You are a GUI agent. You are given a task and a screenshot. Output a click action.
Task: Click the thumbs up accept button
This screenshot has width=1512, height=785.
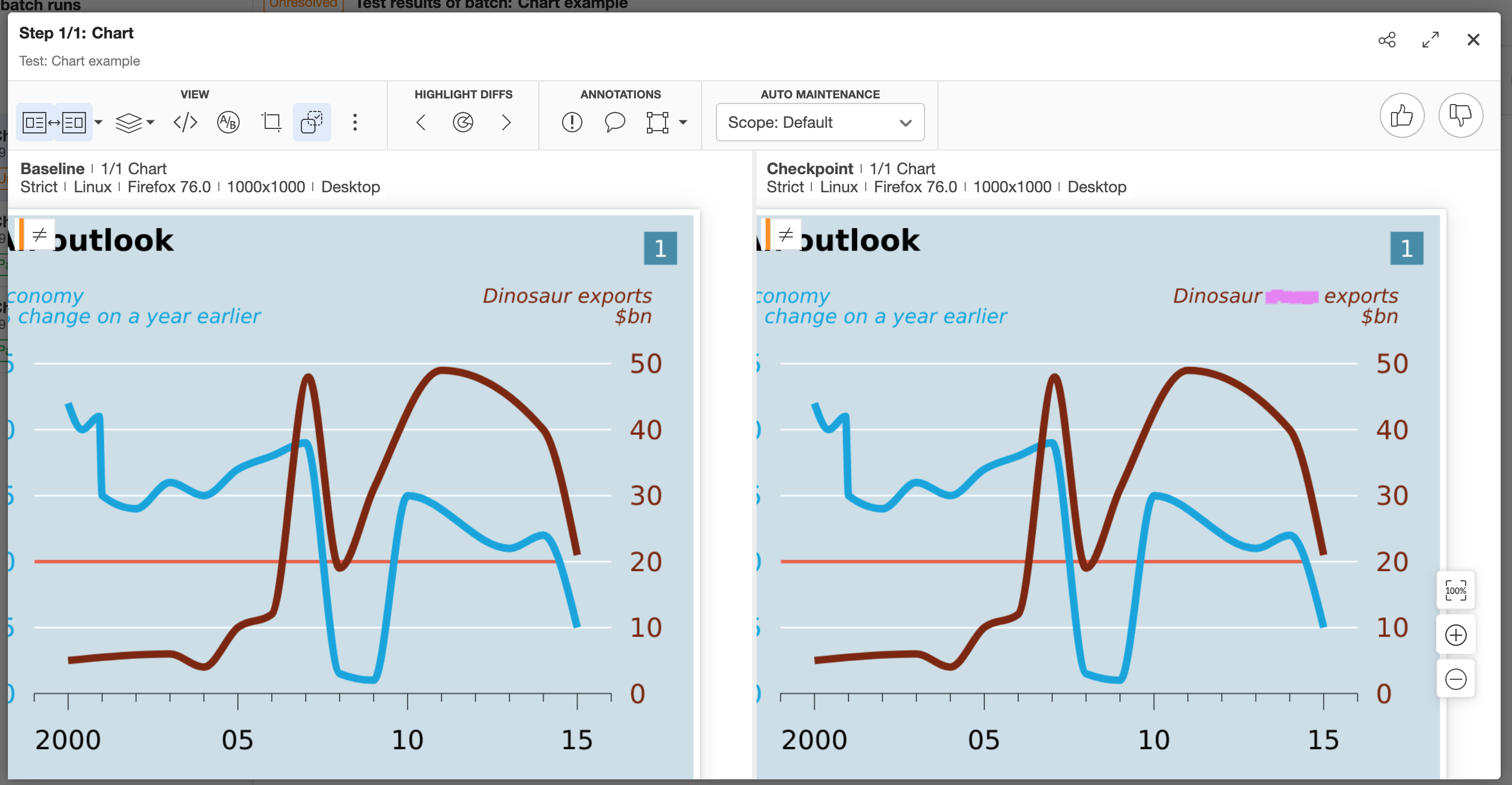1401,116
